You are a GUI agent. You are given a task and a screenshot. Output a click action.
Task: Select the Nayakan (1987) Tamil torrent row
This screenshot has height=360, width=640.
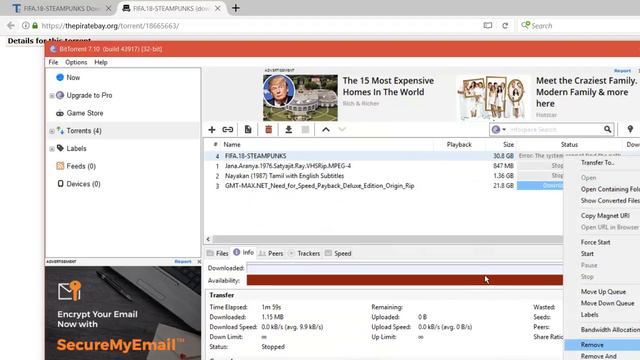pos(384,176)
